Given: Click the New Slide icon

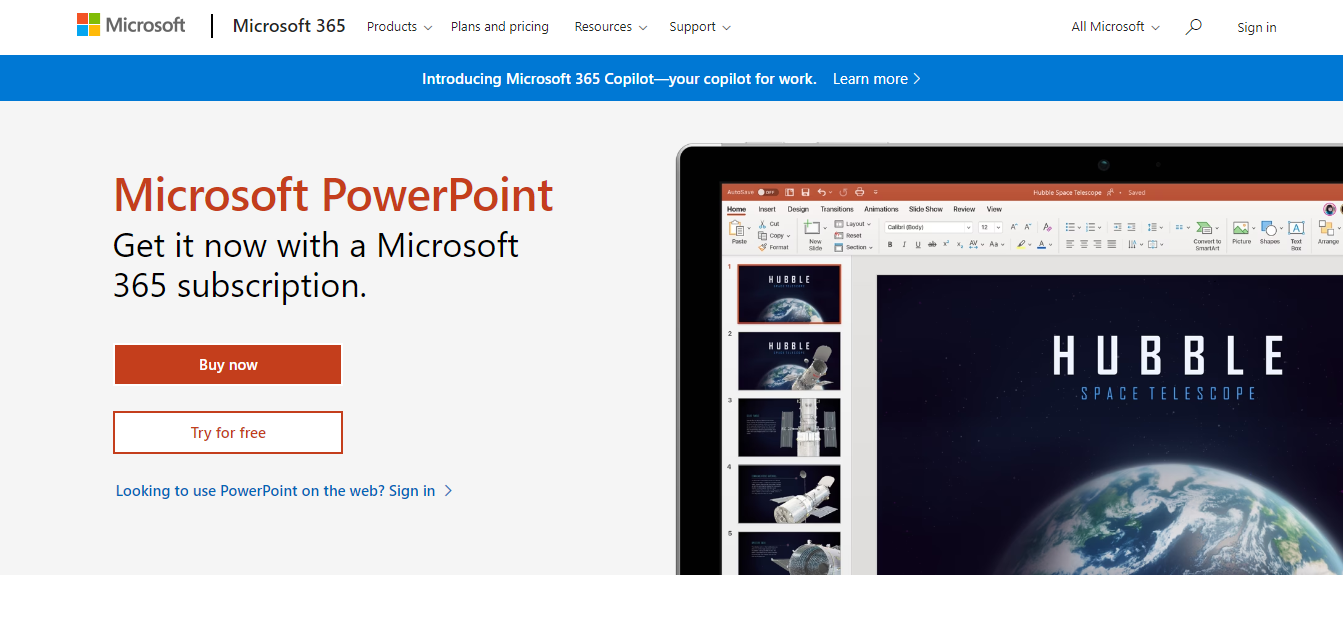Looking at the screenshot, I should (x=814, y=231).
